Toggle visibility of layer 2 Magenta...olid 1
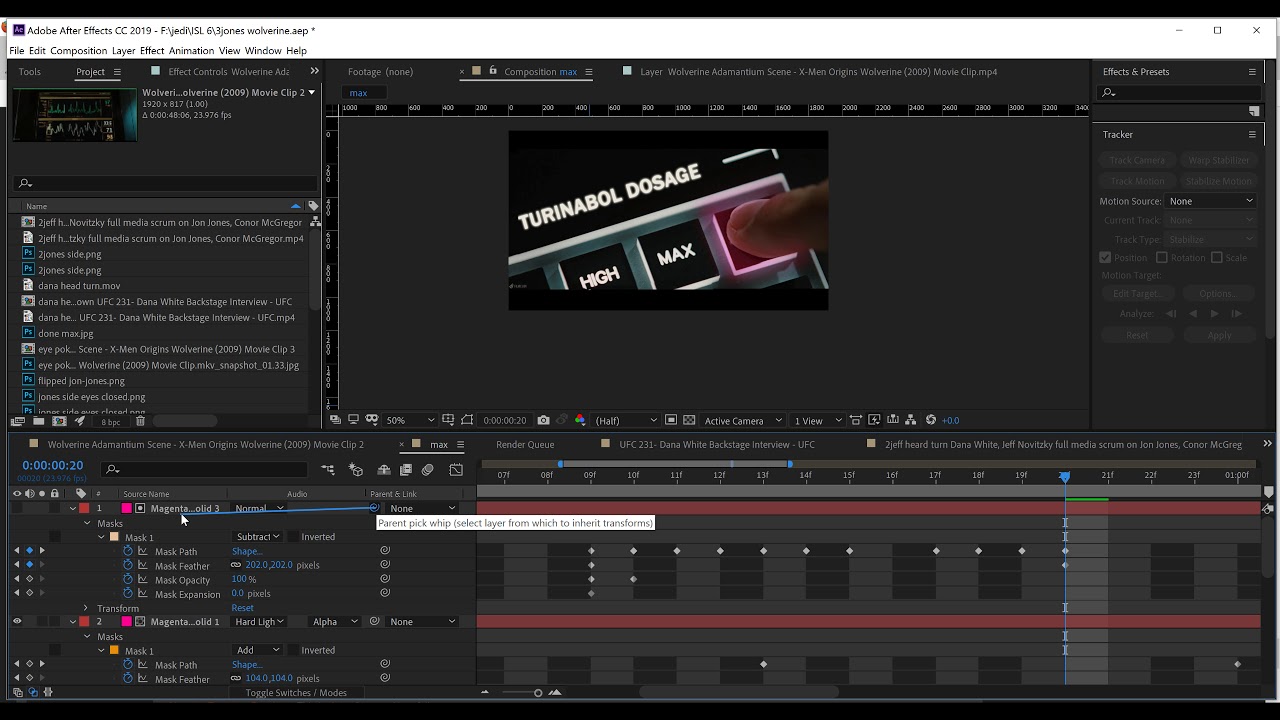The image size is (1280, 720). coord(17,622)
